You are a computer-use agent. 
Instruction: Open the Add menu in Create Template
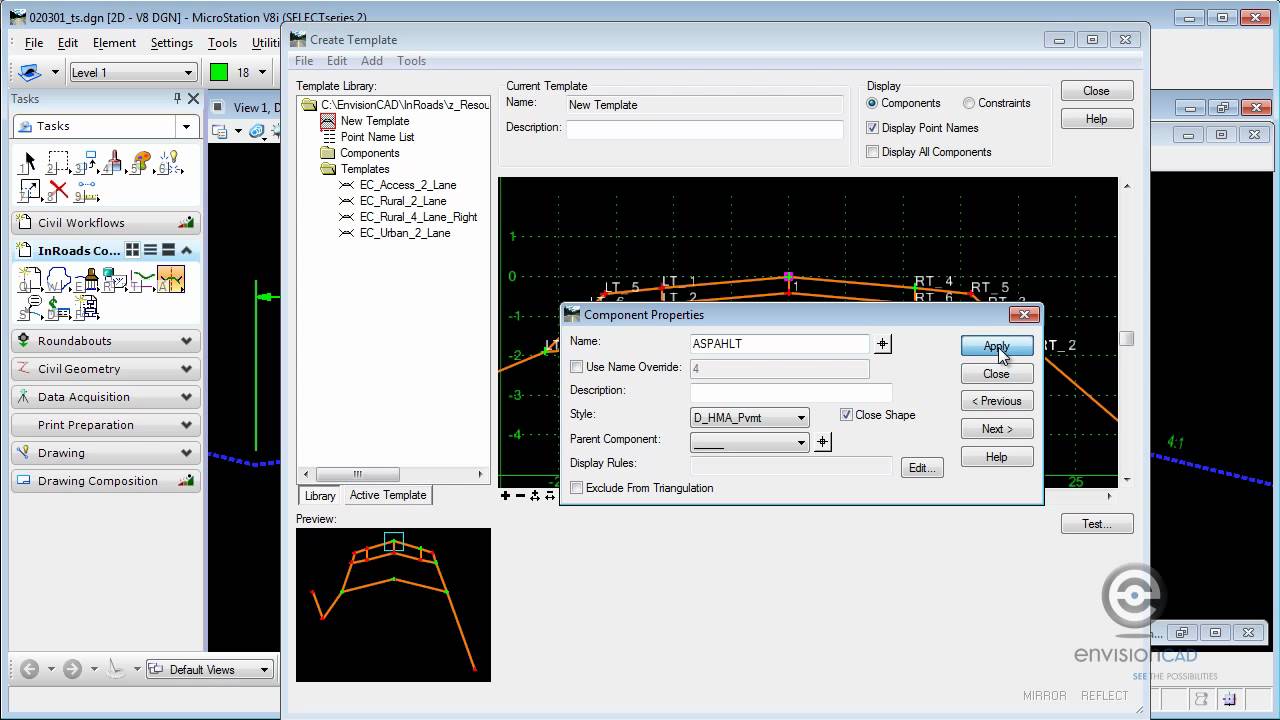tap(371, 61)
